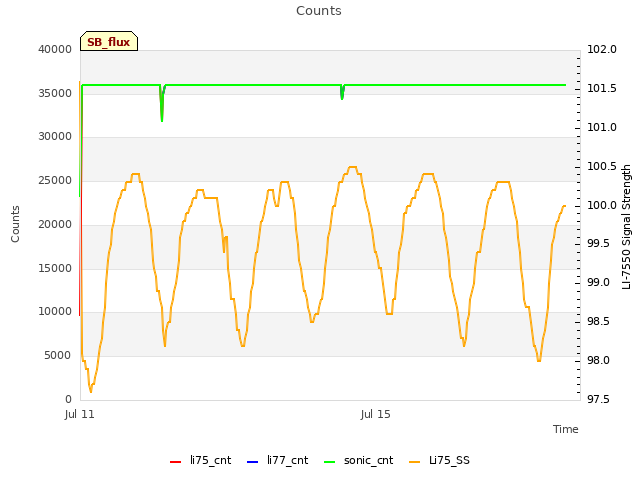Viewport: 640px width, 480px height.
Task: Click the 25000 left axis value
Action: 55,180
